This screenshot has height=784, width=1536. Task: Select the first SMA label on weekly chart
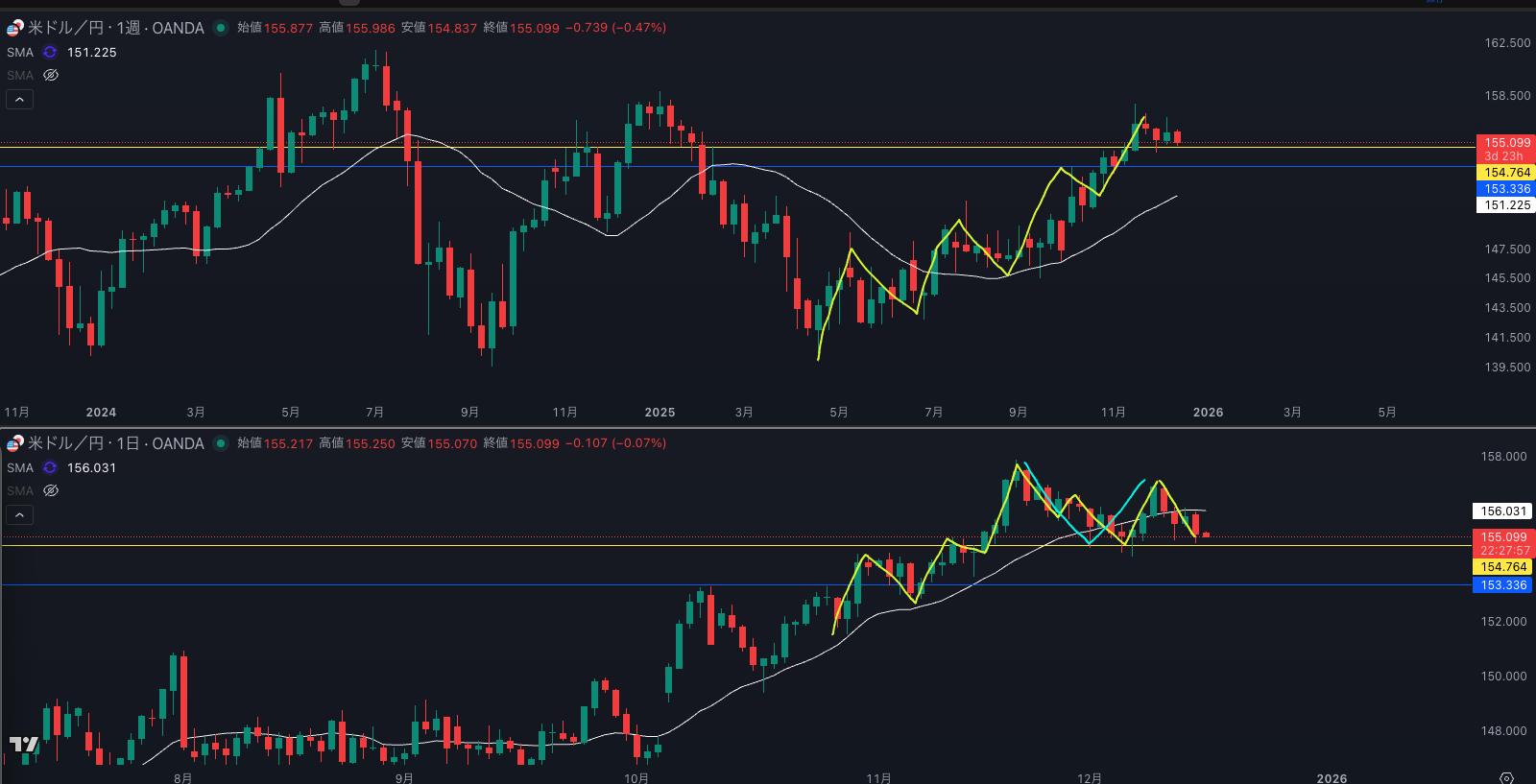20,53
